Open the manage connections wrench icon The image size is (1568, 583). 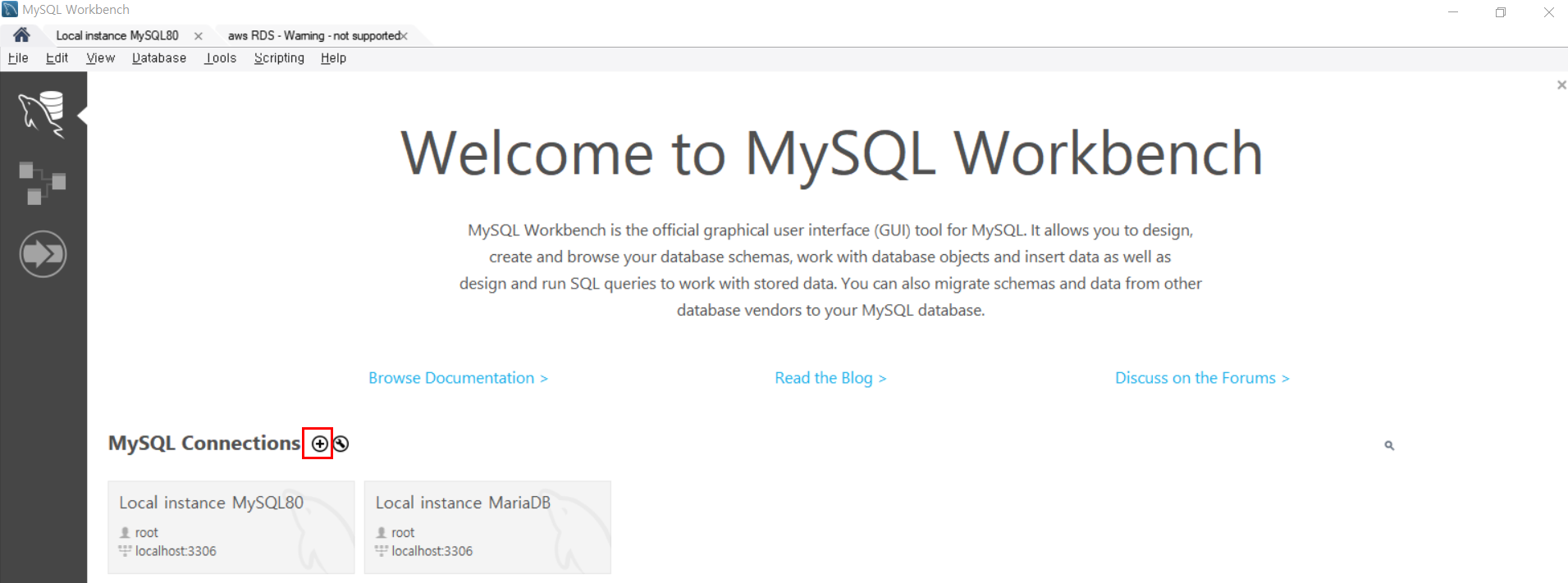pyautogui.click(x=341, y=444)
